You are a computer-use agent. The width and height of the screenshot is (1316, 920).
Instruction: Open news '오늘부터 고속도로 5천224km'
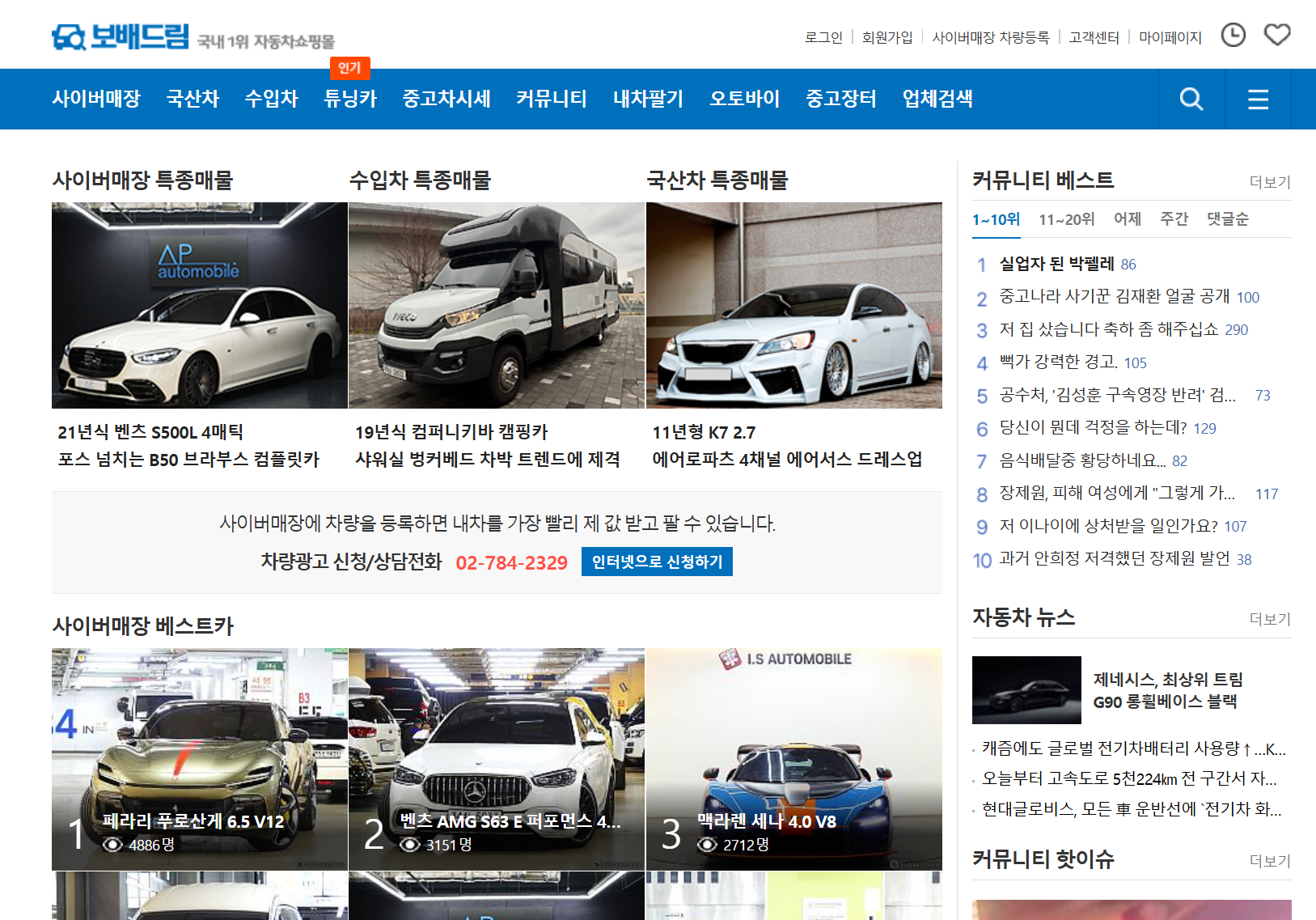pos(1129,778)
